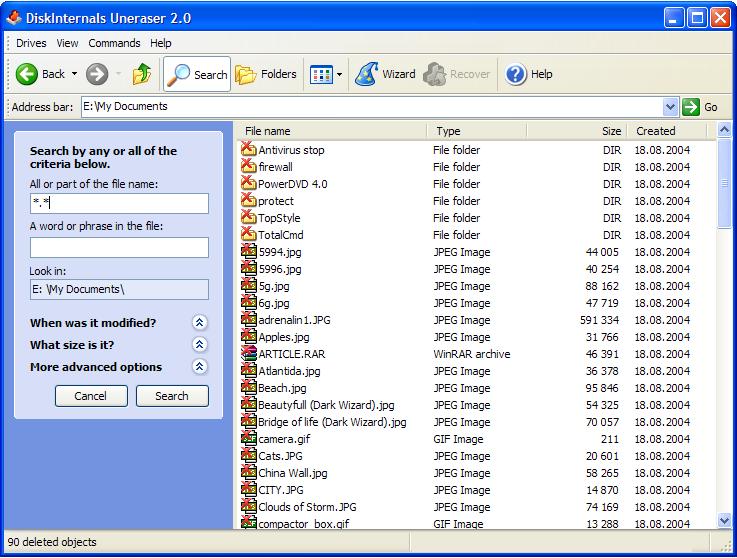Select the Apples.jpg file icon
737x558 pixels.
(248, 337)
